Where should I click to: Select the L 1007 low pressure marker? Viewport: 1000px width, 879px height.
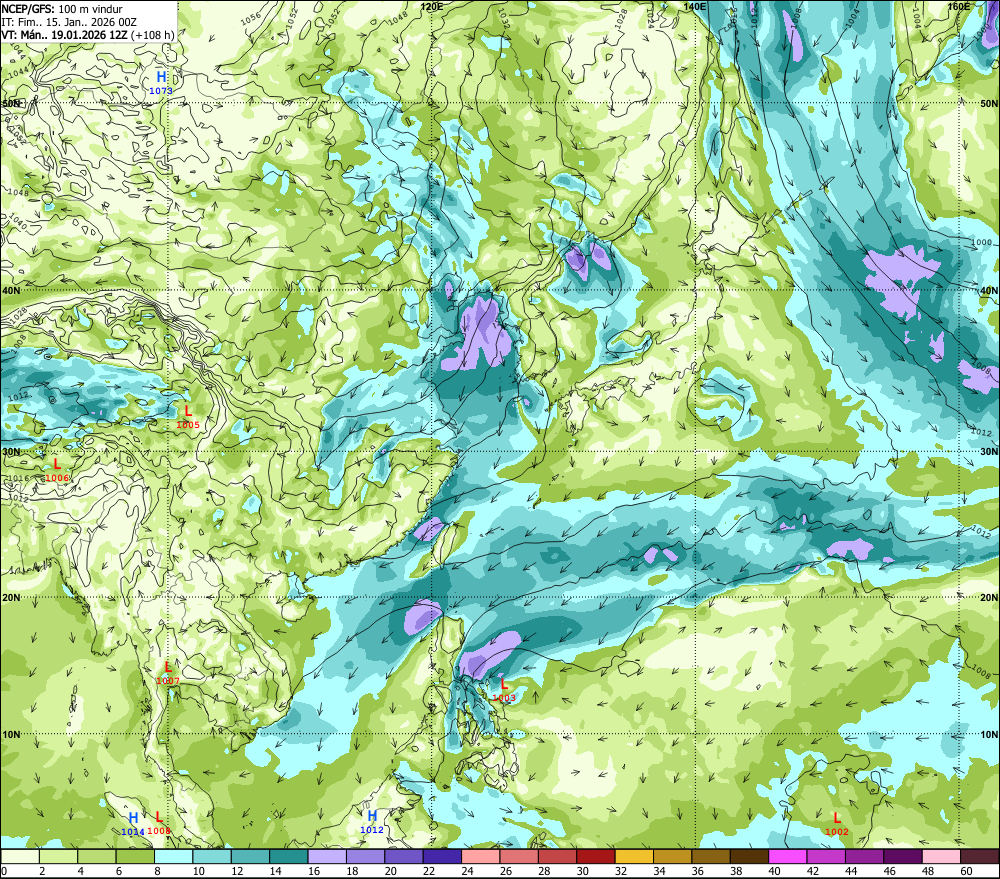coord(168,673)
